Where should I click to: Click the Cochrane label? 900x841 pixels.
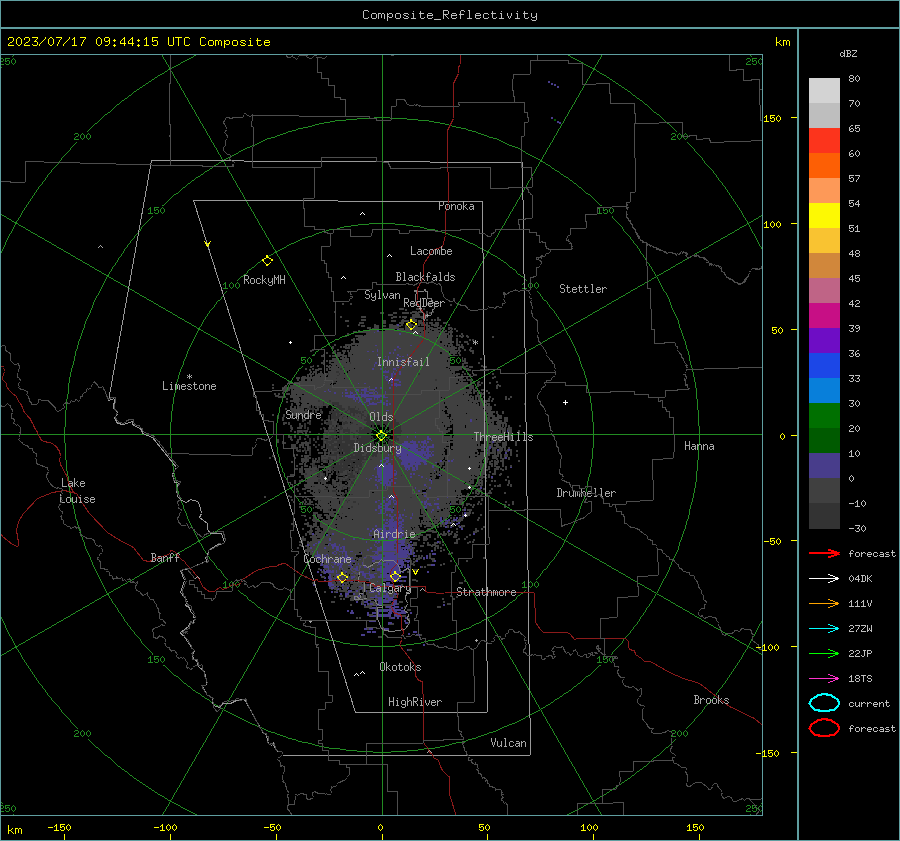click(327, 559)
